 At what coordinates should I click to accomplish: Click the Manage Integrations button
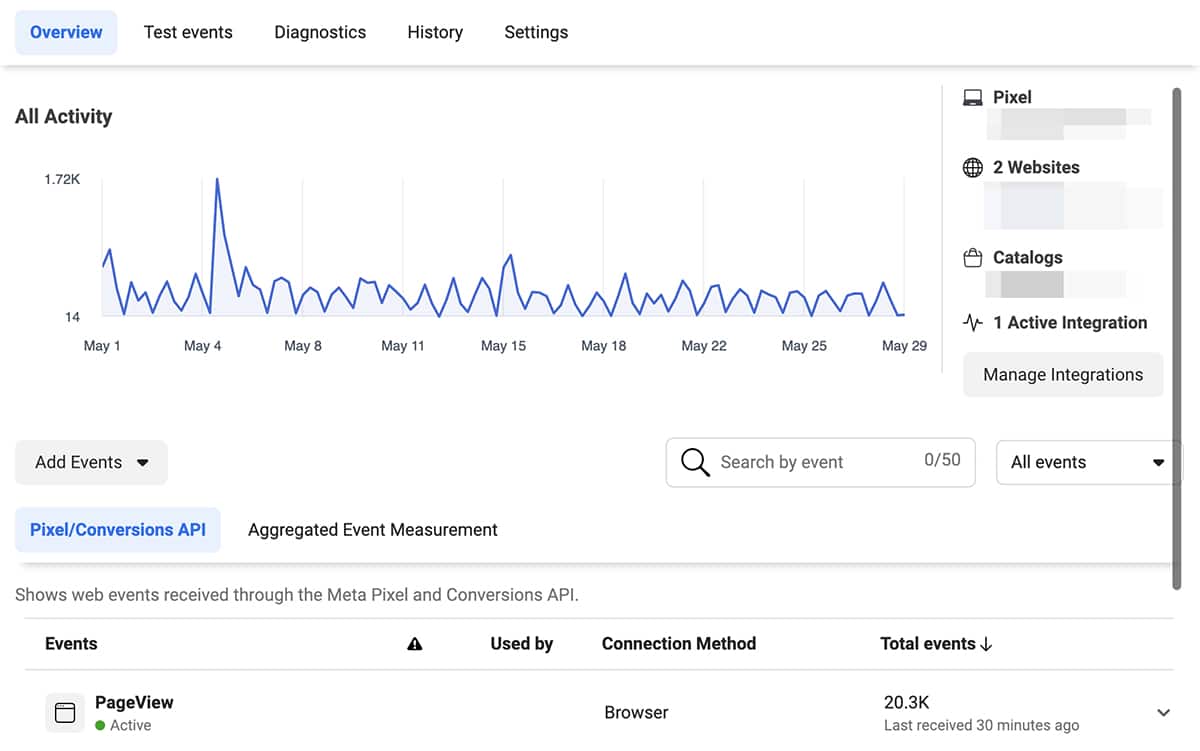1063,375
